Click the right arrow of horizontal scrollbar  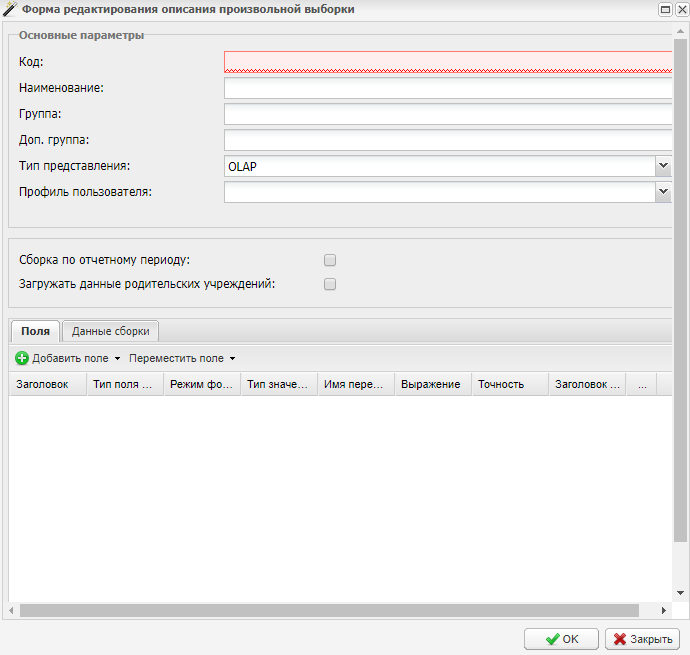click(663, 610)
